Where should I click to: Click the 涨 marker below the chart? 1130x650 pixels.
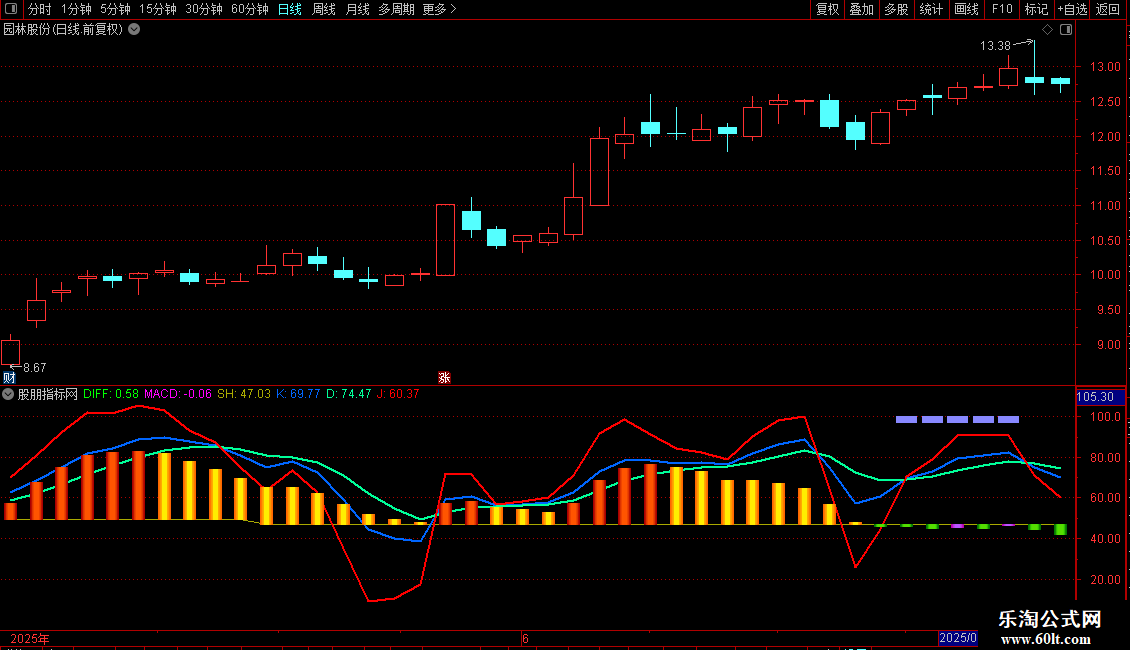(x=444, y=378)
